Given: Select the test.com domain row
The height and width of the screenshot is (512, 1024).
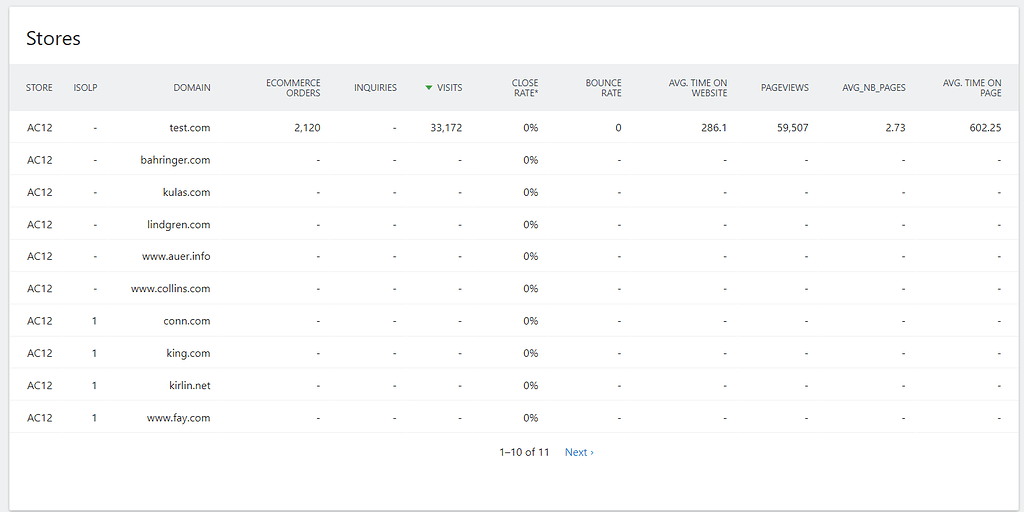Looking at the screenshot, I should point(512,128).
